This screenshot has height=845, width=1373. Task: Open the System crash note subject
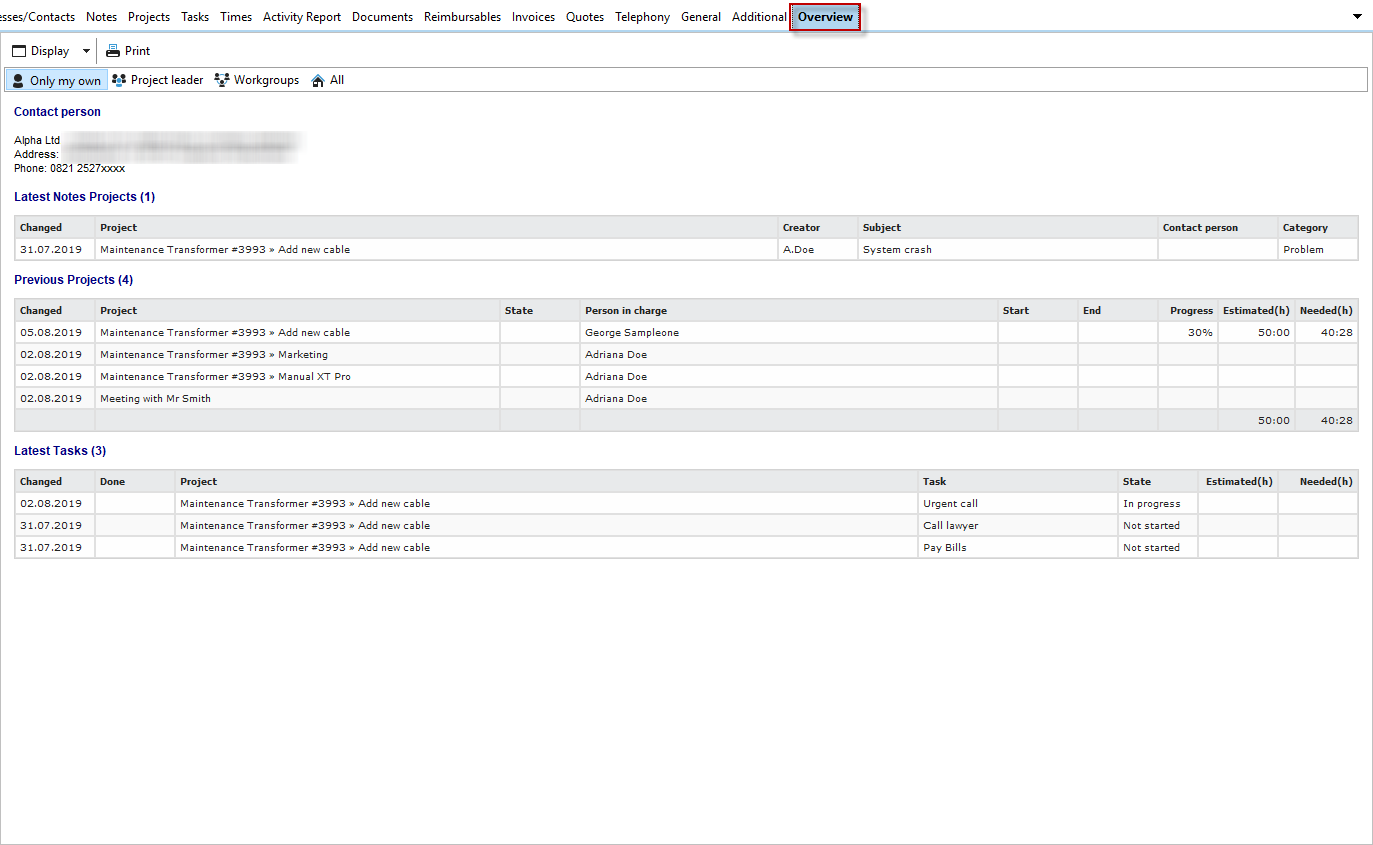click(x=897, y=249)
